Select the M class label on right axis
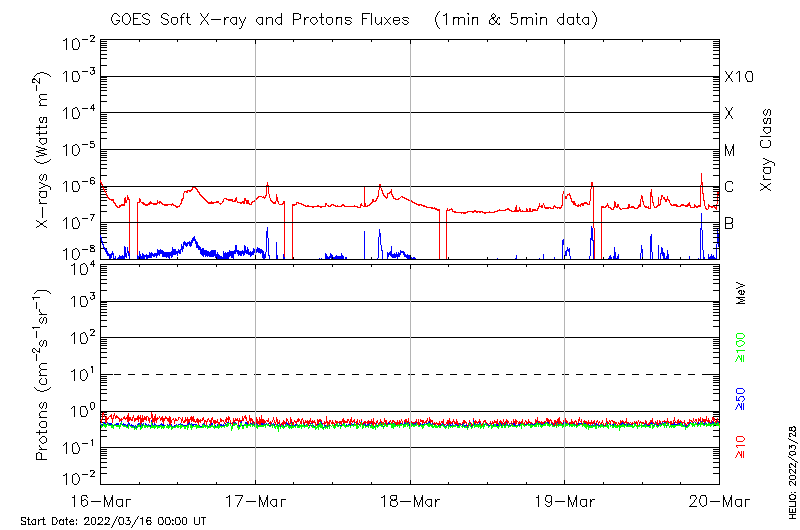800x530 pixels. (x=730, y=151)
